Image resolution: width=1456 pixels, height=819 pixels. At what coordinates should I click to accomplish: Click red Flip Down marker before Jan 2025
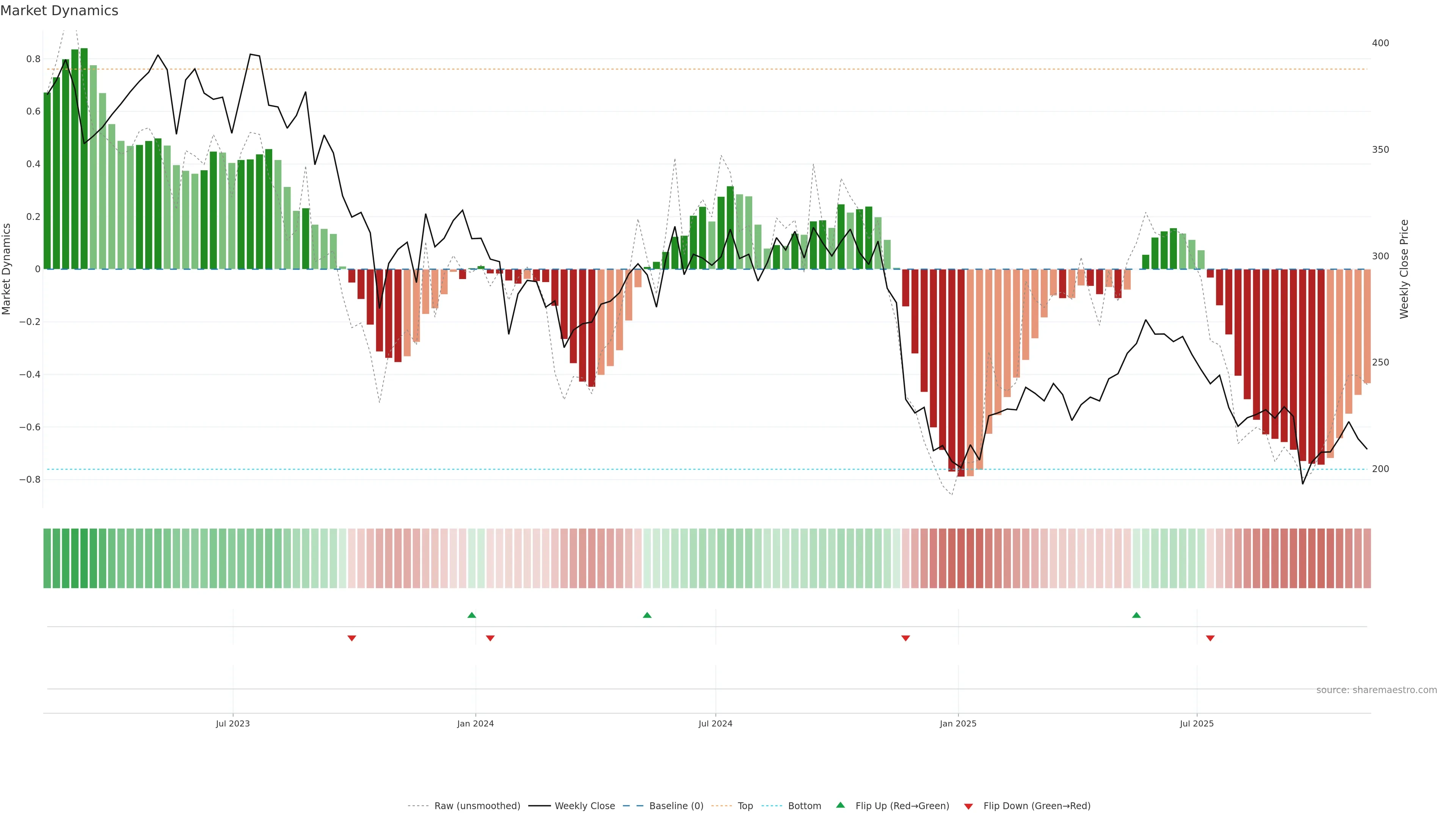click(x=905, y=638)
